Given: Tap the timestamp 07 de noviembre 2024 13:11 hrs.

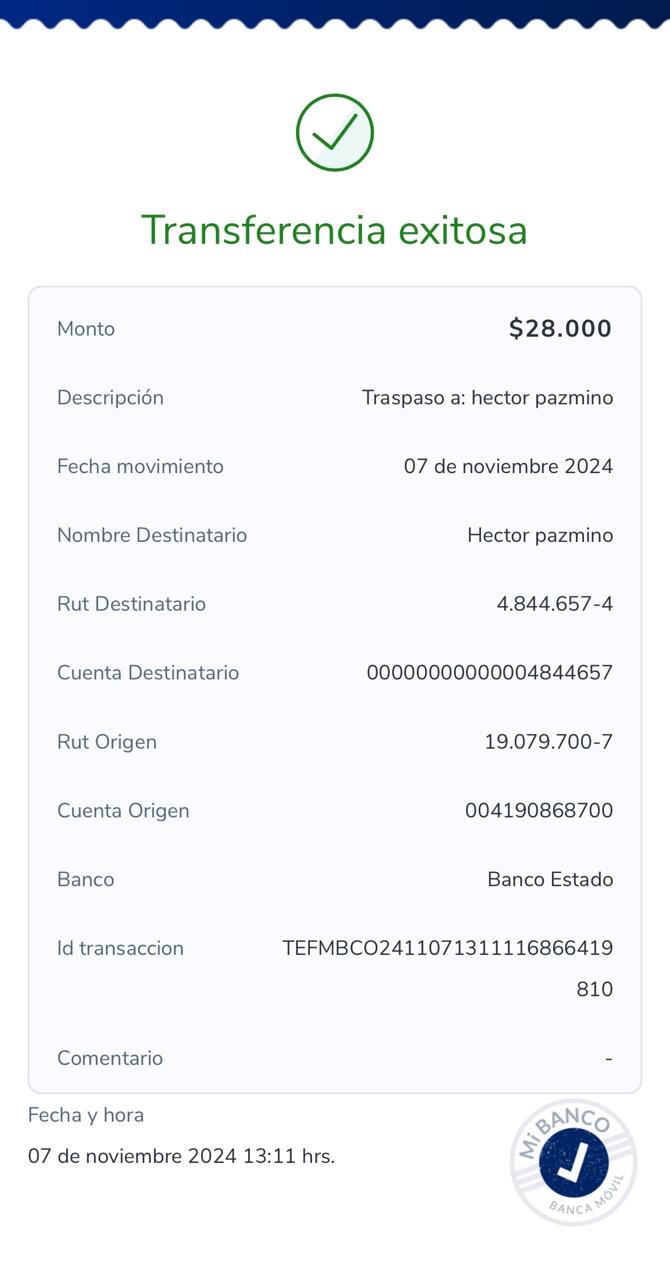Looking at the screenshot, I should [181, 1157].
